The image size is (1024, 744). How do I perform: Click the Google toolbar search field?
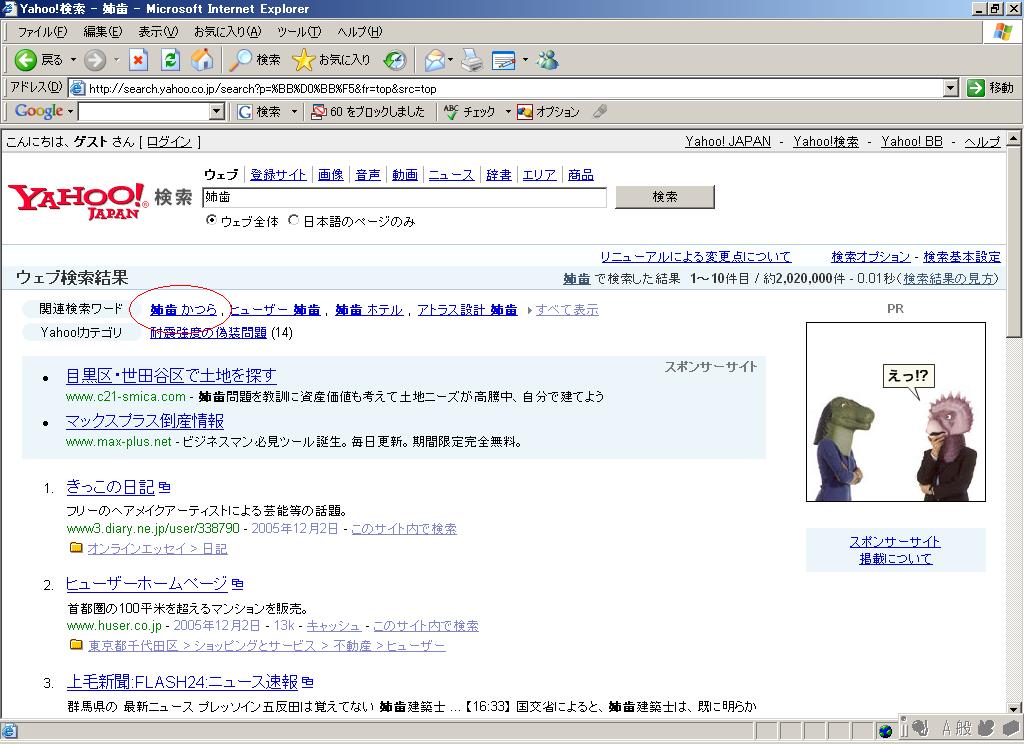click(144, 112)
